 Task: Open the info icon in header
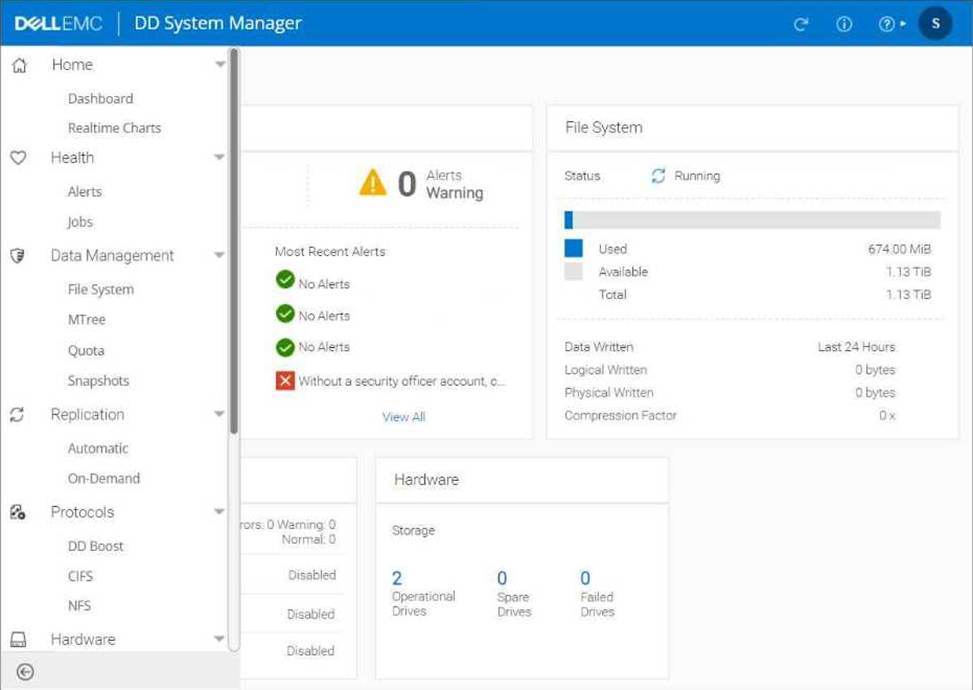click(844, 24)
